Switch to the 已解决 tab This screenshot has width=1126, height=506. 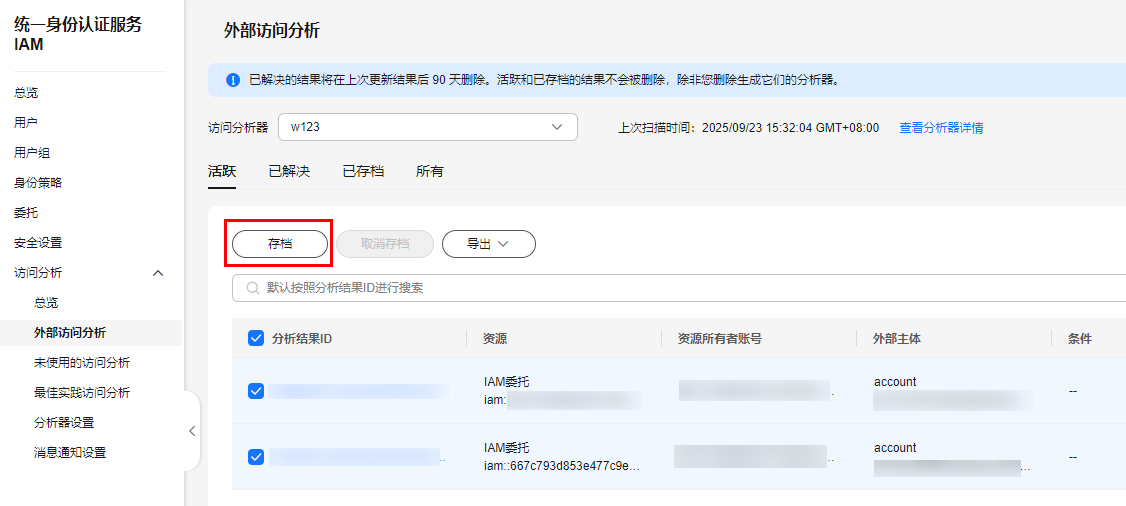[289, 172]
